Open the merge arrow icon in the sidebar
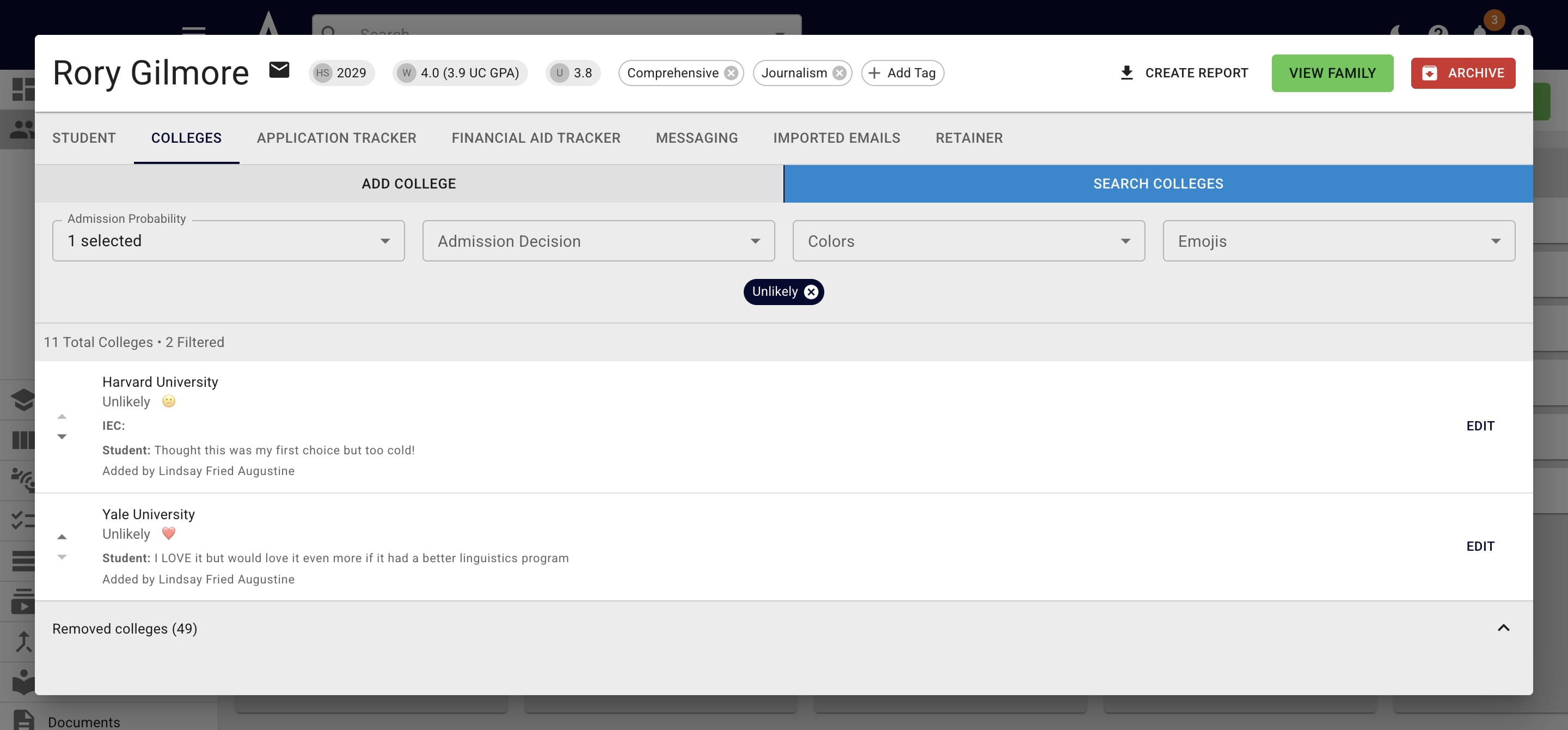The width and height of the screenshot is (1568, 730). [23, 642]
